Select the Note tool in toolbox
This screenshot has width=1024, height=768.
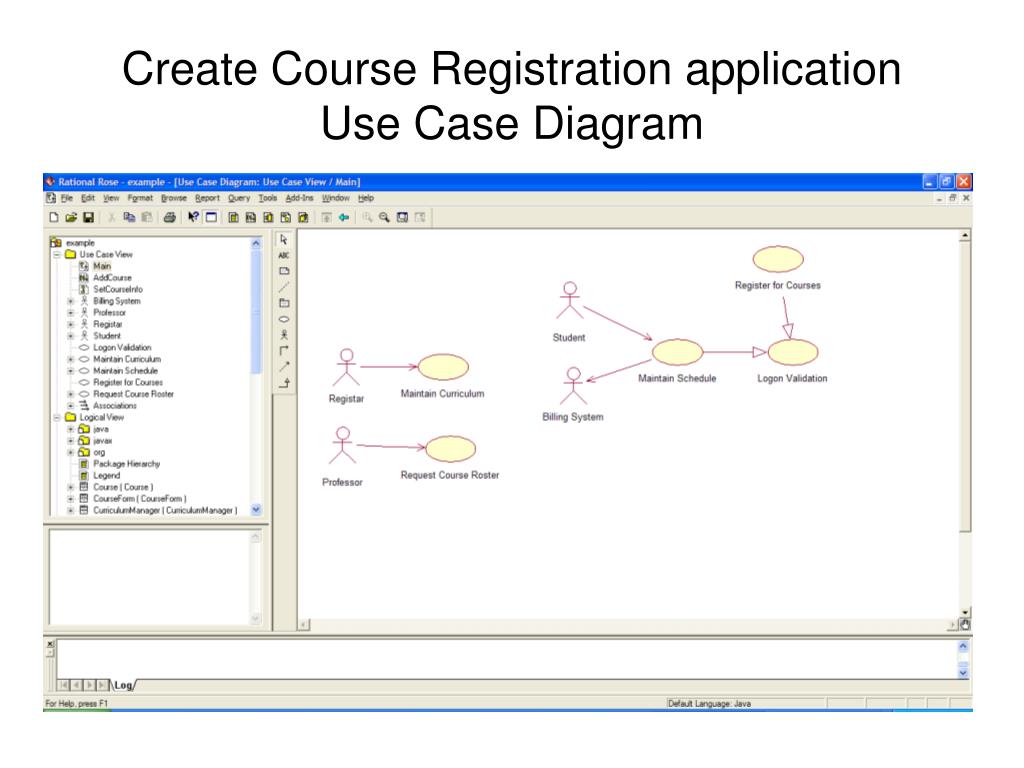284,271
